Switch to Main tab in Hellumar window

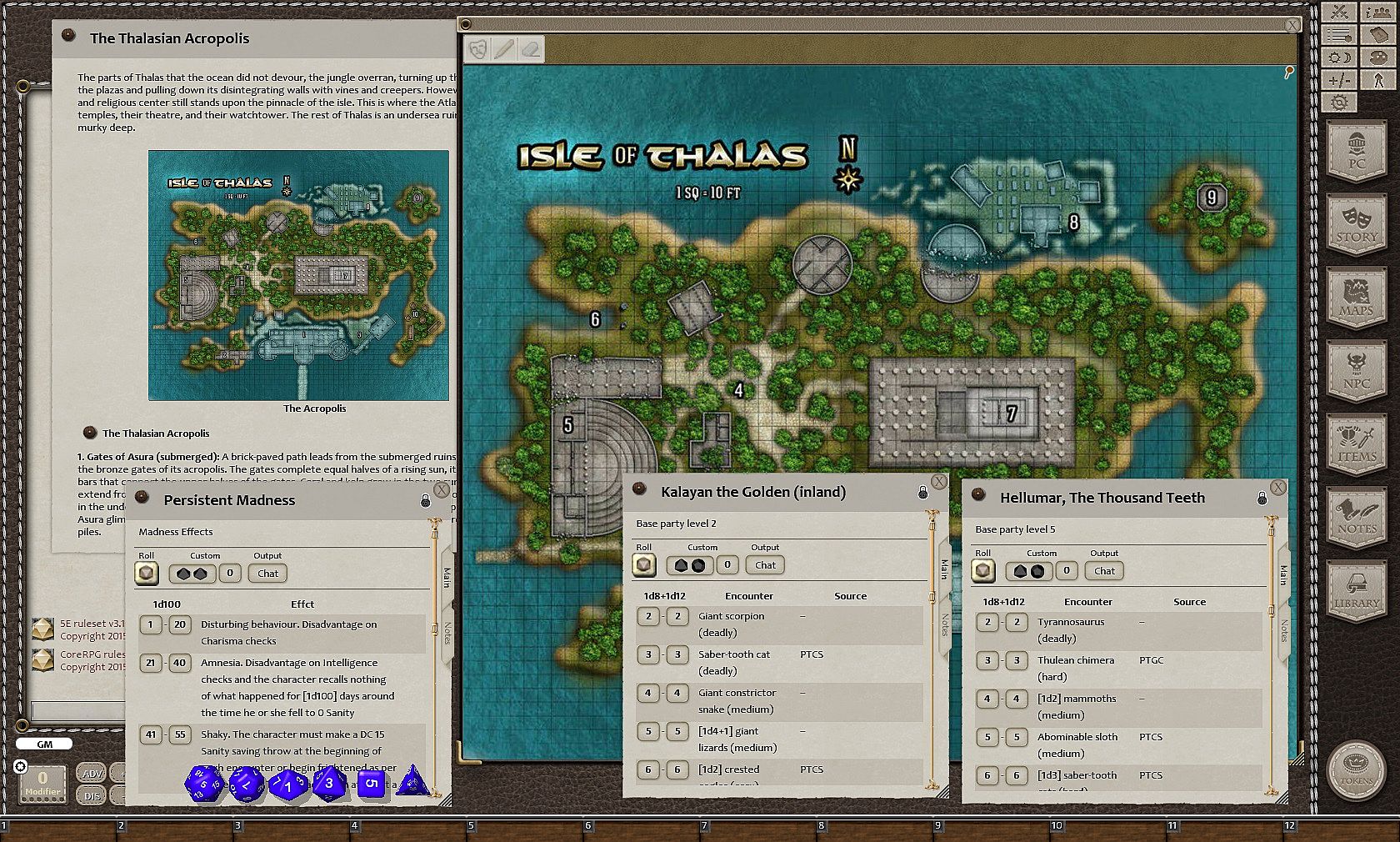(x=1282, y=574)
